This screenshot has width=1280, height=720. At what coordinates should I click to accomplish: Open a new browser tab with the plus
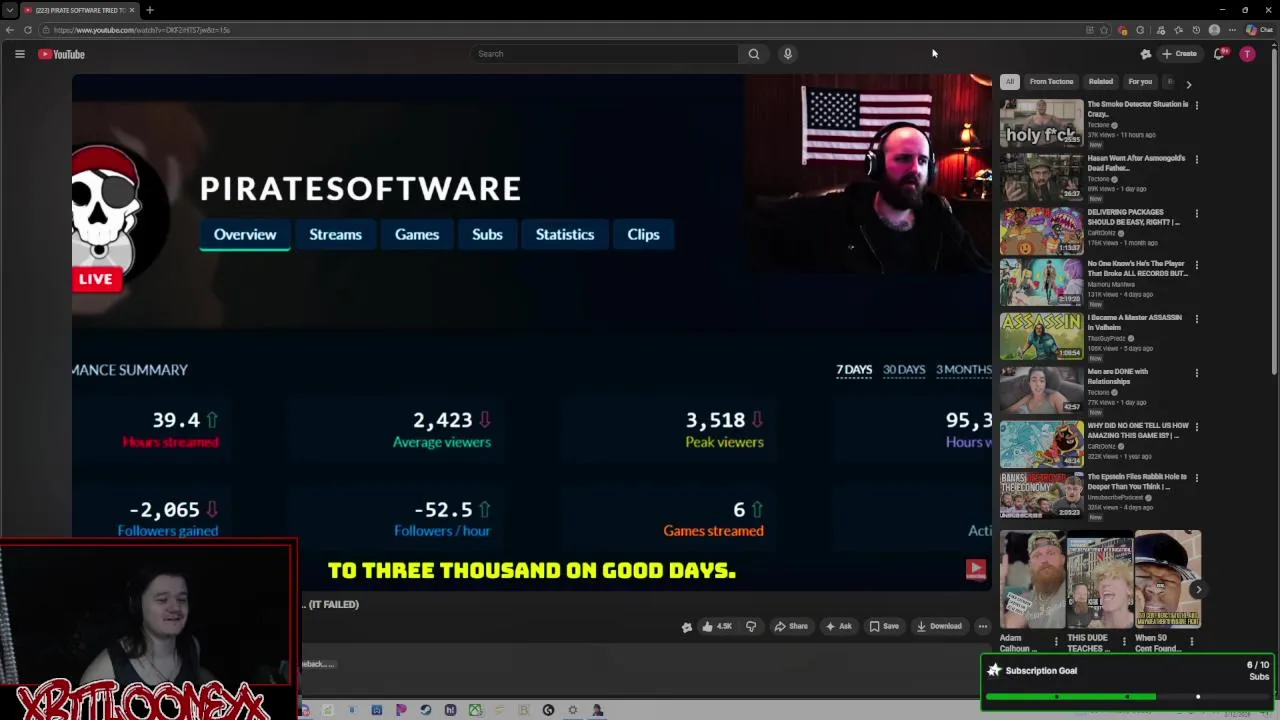pyautogui.click(x=149, y=10)
